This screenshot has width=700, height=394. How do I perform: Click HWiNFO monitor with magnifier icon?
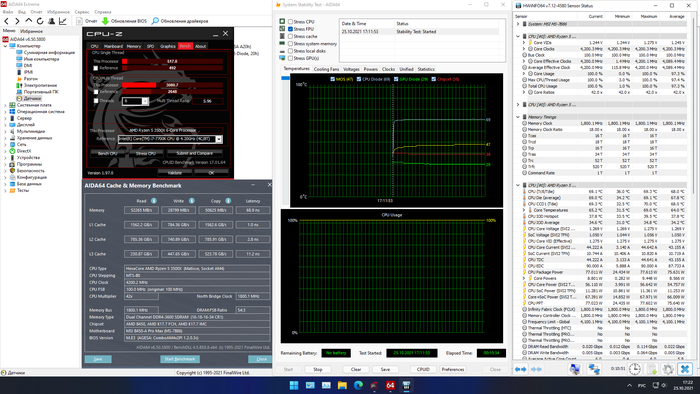[x=575, y=369]
